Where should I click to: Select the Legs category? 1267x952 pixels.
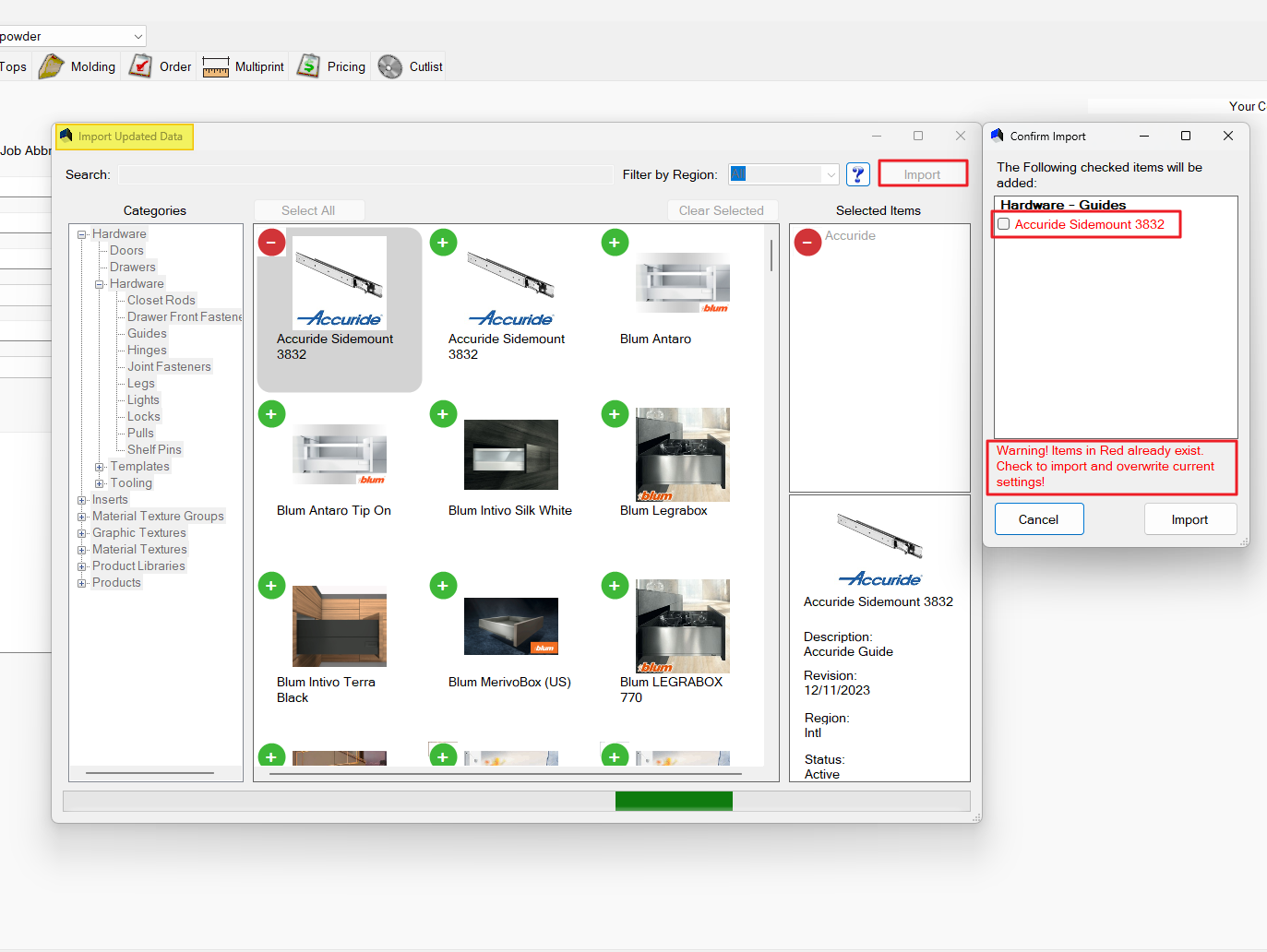tap(141, 384)
